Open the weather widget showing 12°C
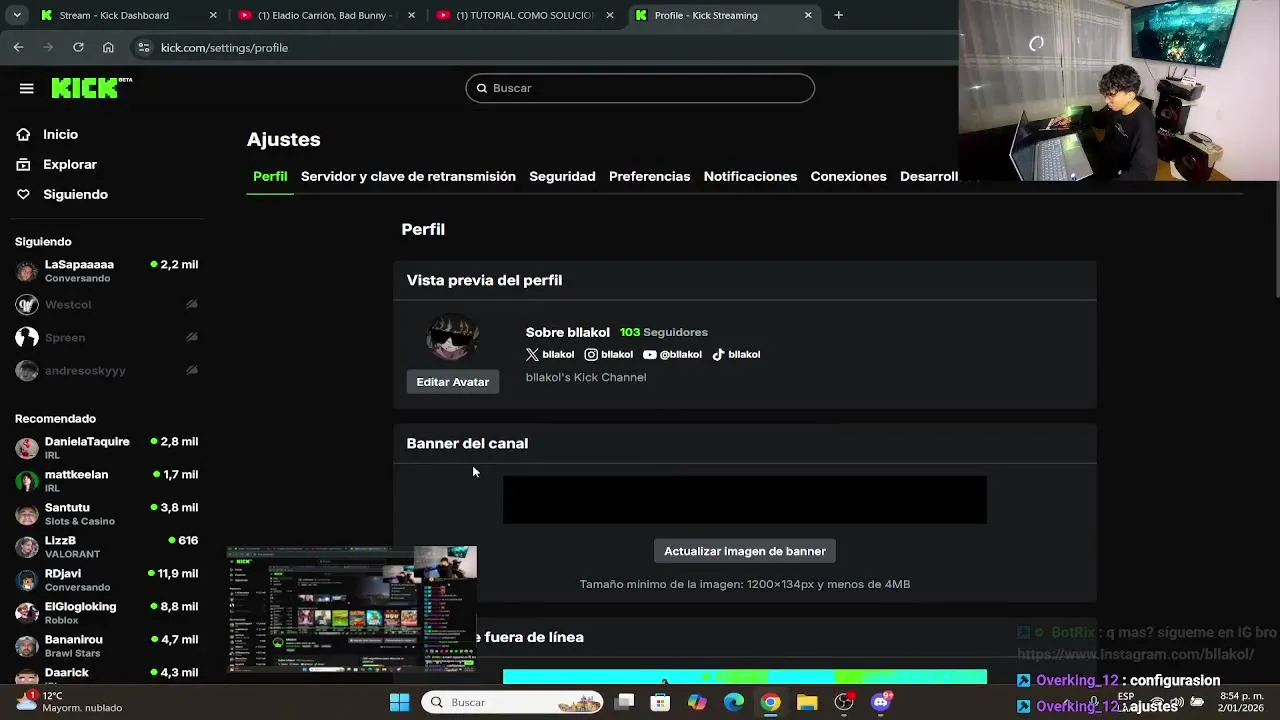 [x=69, y=701]
